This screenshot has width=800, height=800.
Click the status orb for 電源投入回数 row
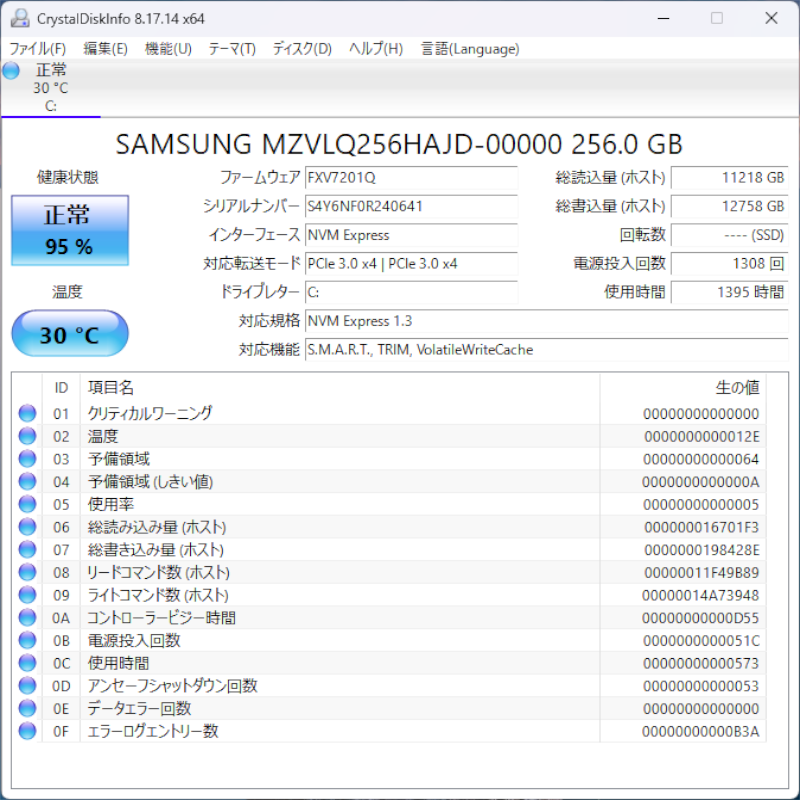click(x=27, y=640)
